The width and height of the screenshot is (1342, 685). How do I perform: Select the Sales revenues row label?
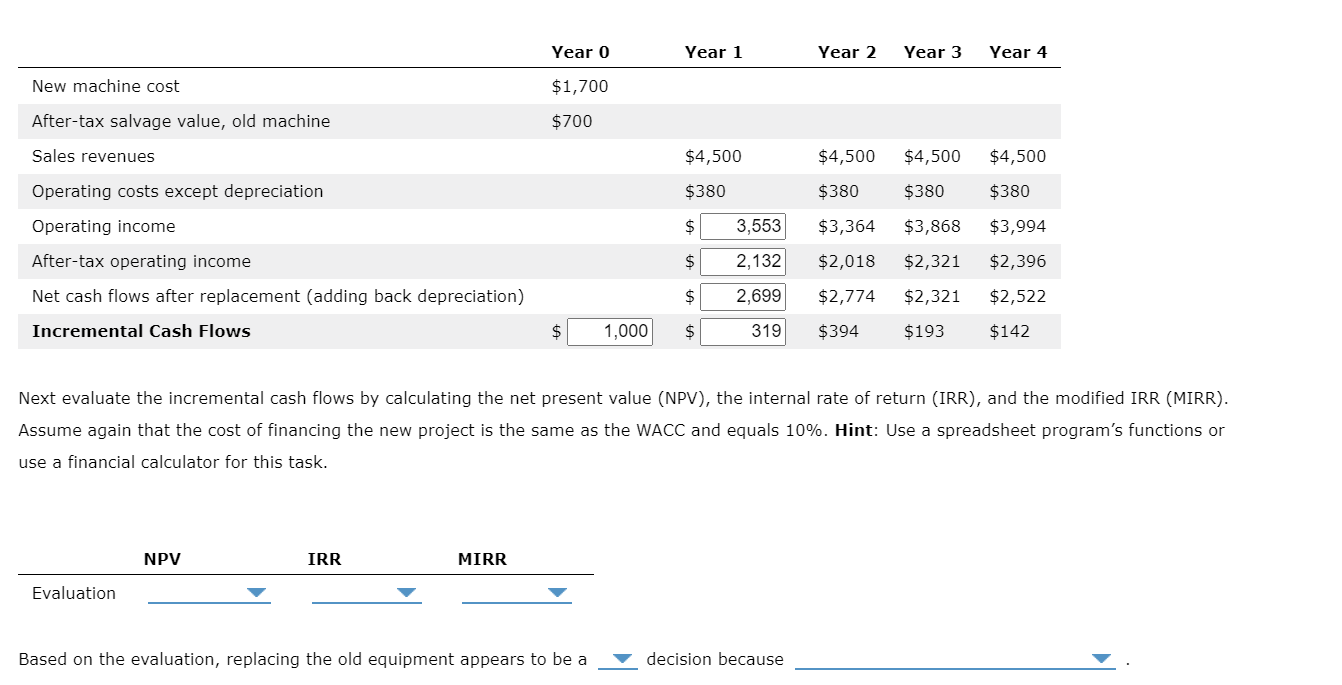coord(94,156)
